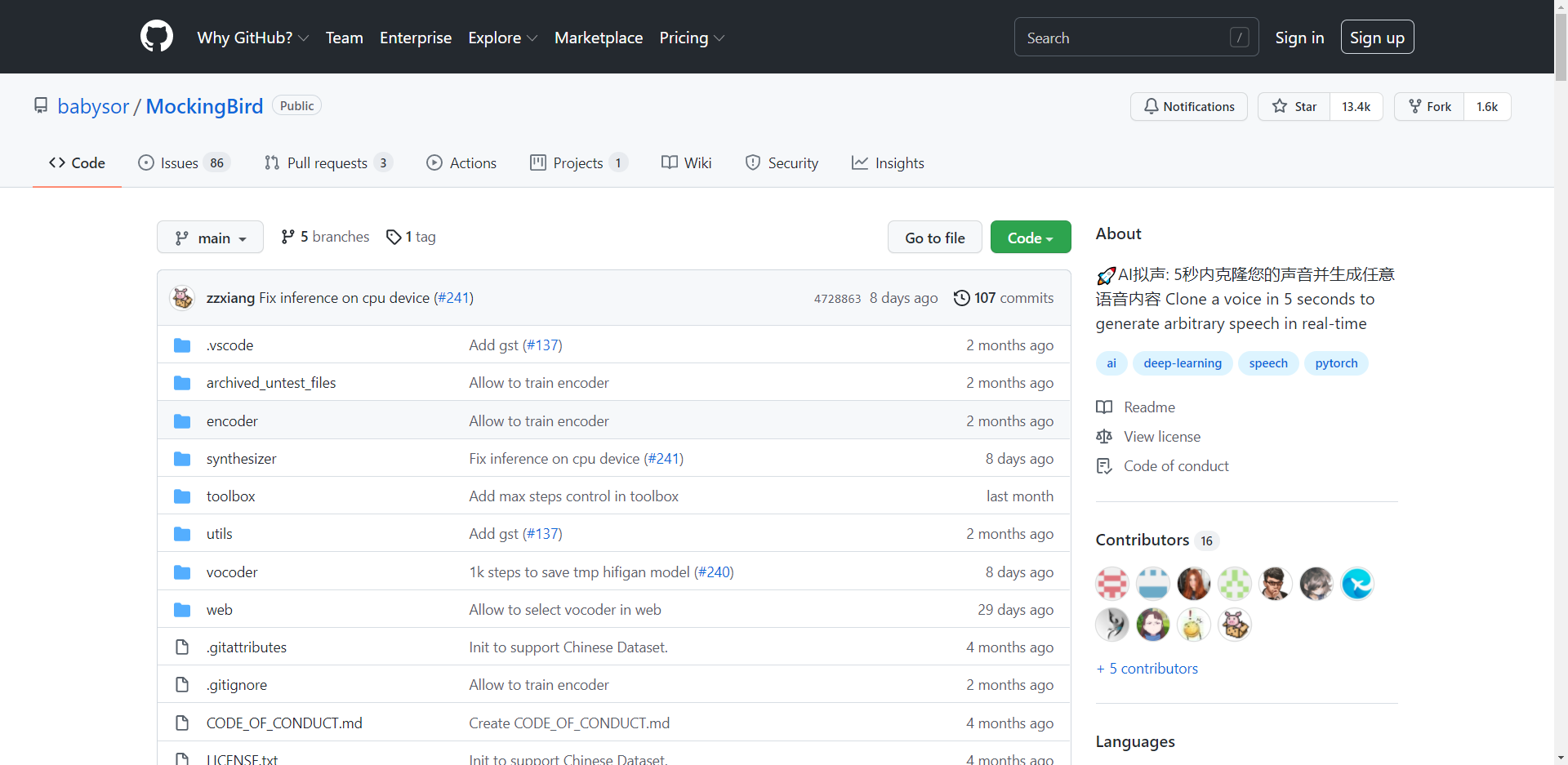This screenshot has width=1568, height=765.
Task: Open the .vscode folder
Action: (x=229, y=345)
